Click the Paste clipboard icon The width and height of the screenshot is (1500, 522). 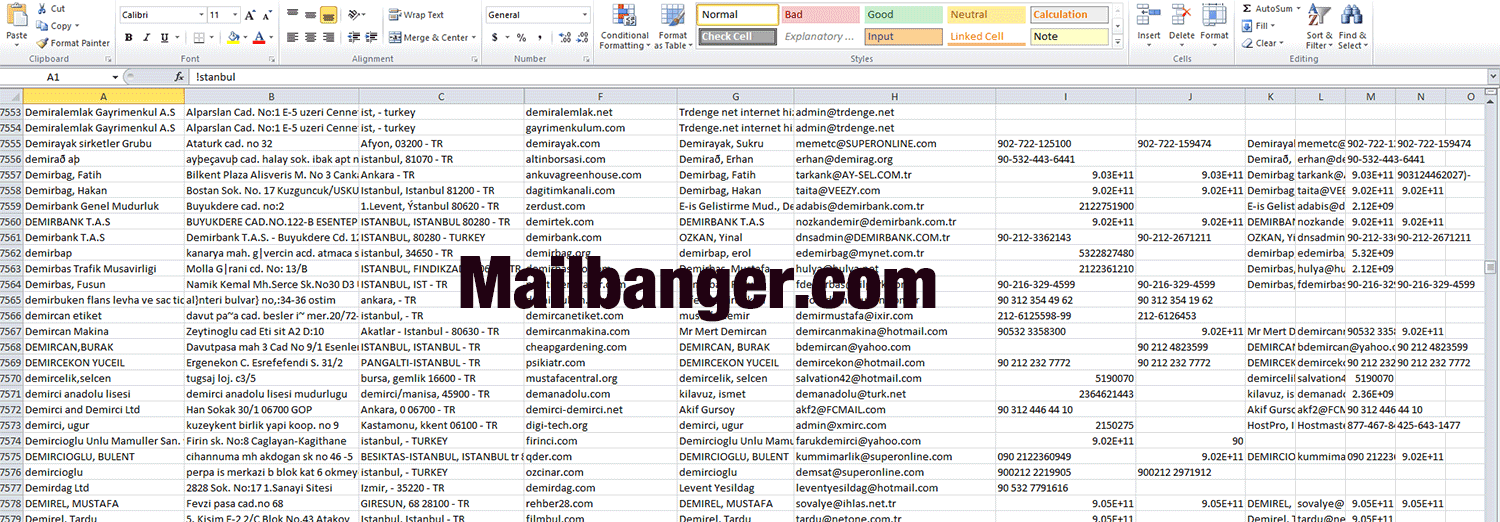coord(17,16)
